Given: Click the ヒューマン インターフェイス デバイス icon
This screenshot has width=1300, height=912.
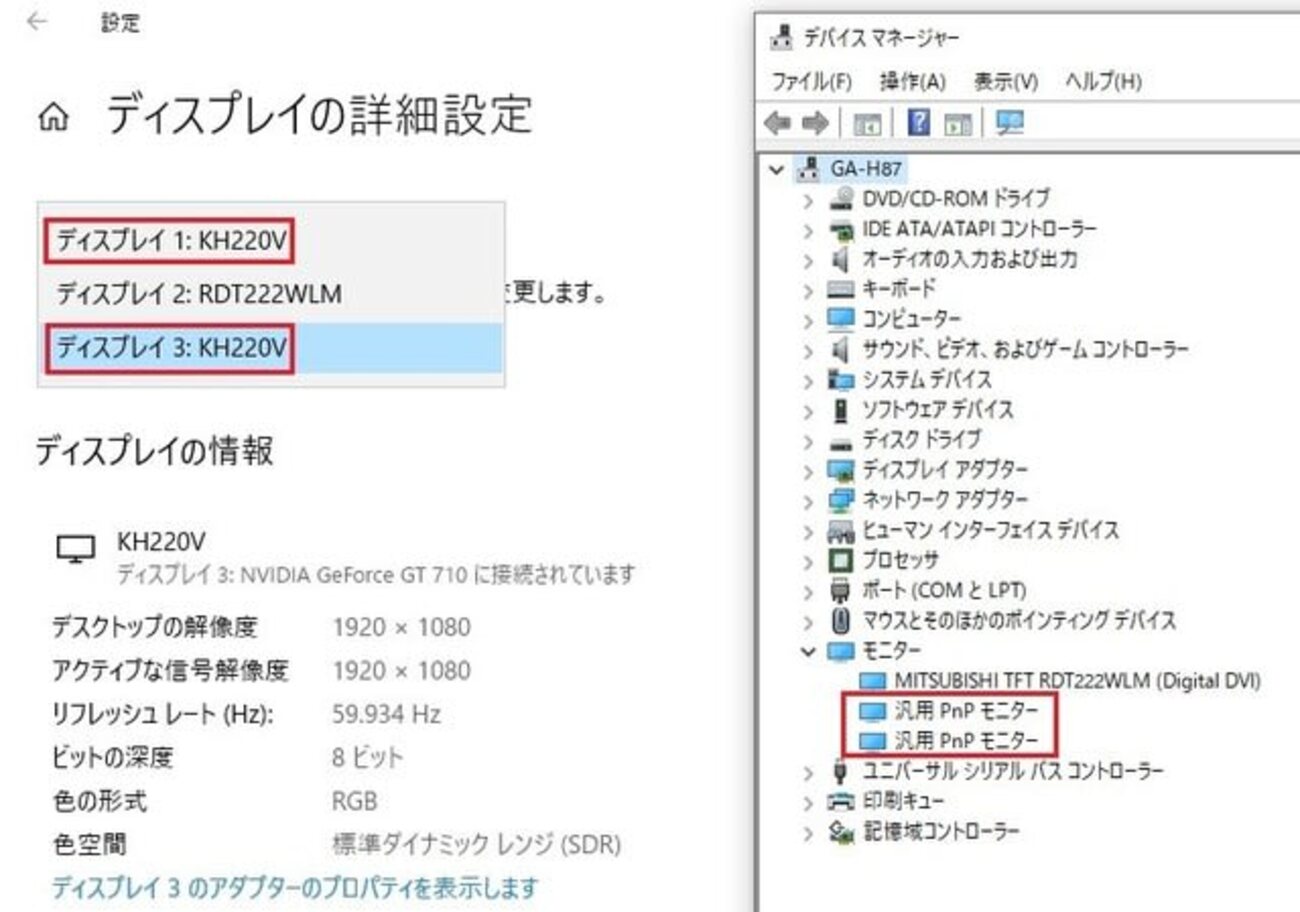Looking at the screenshot, I should pos(843,530).
